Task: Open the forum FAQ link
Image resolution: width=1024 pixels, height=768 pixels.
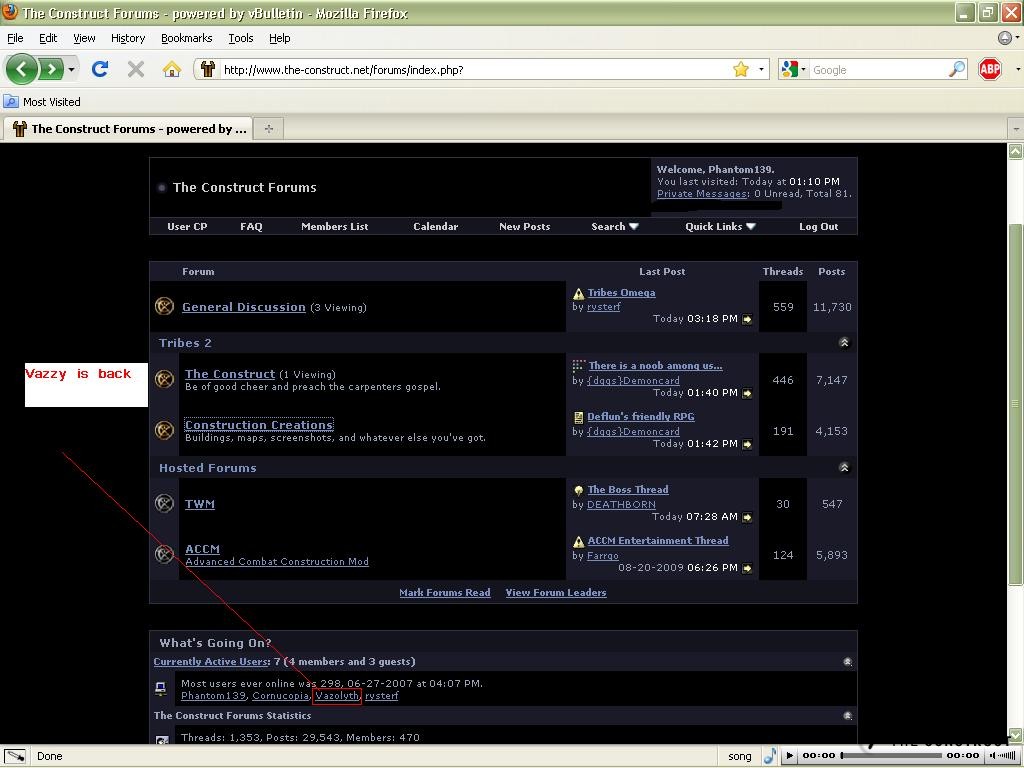Action: (x=251, y=227)
